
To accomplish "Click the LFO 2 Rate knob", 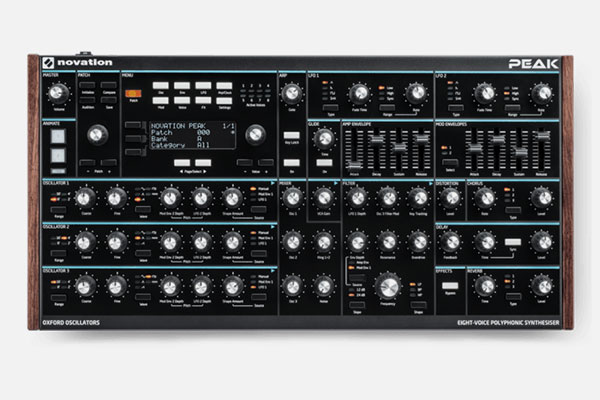I will coord(541,93).
